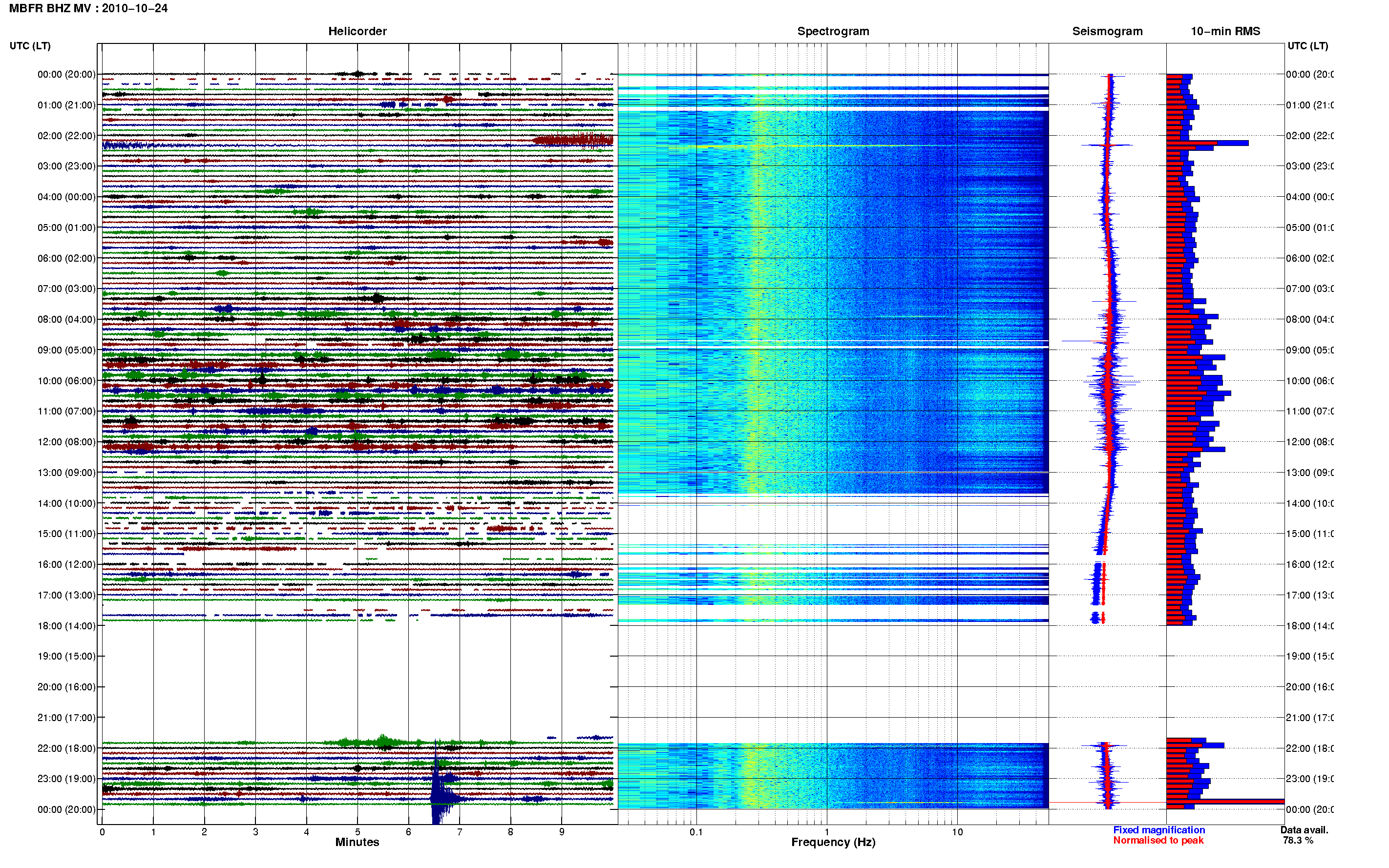
Task: Click the 'Data avail.' label
Action: tap(1304, 830)
